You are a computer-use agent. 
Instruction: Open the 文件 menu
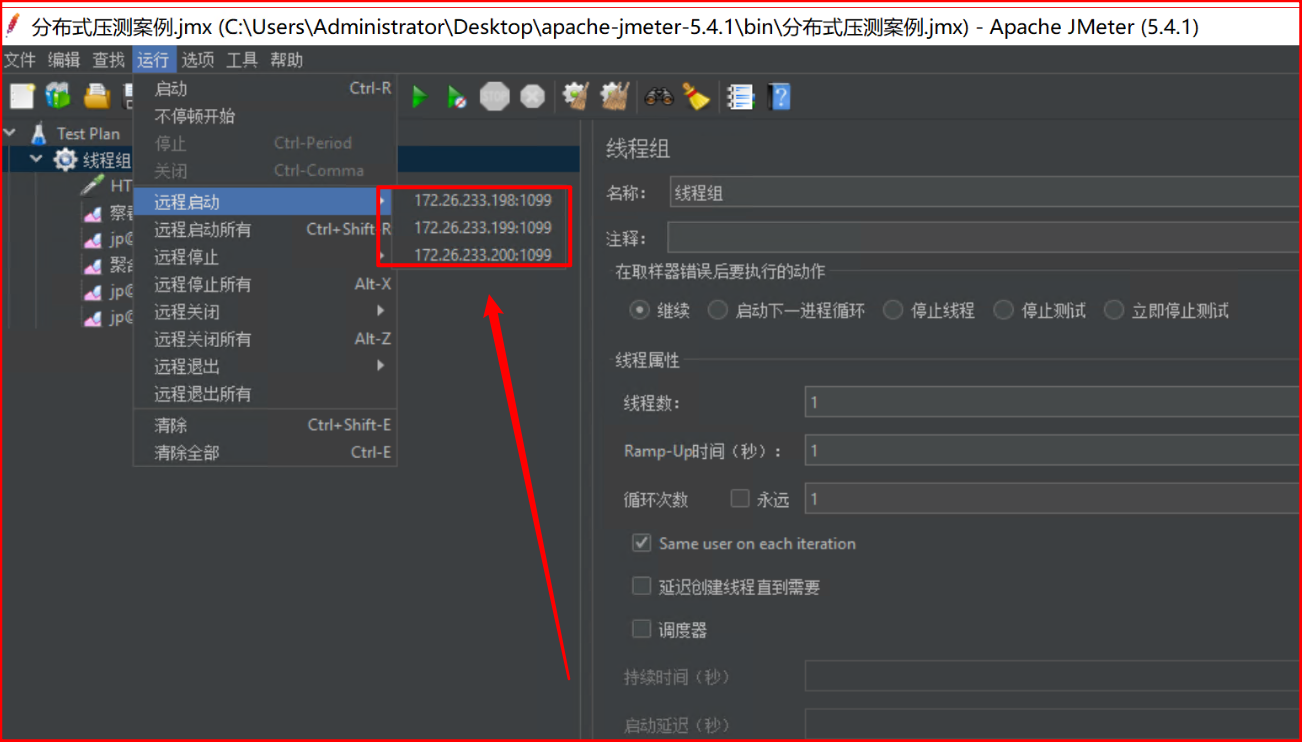click(x=20, y=60)
